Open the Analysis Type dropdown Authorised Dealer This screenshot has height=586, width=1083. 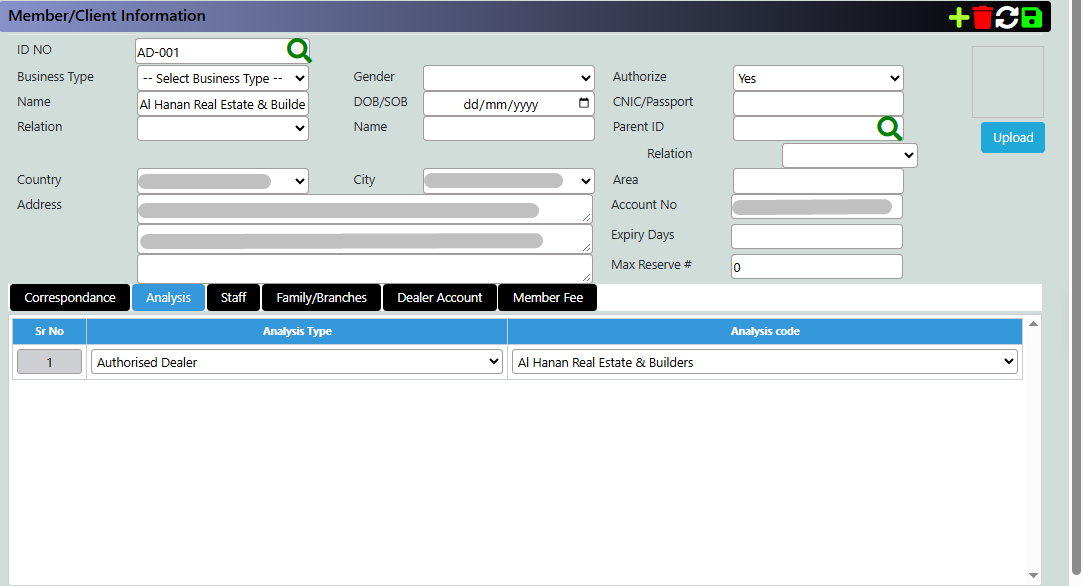tap(297, 361)
